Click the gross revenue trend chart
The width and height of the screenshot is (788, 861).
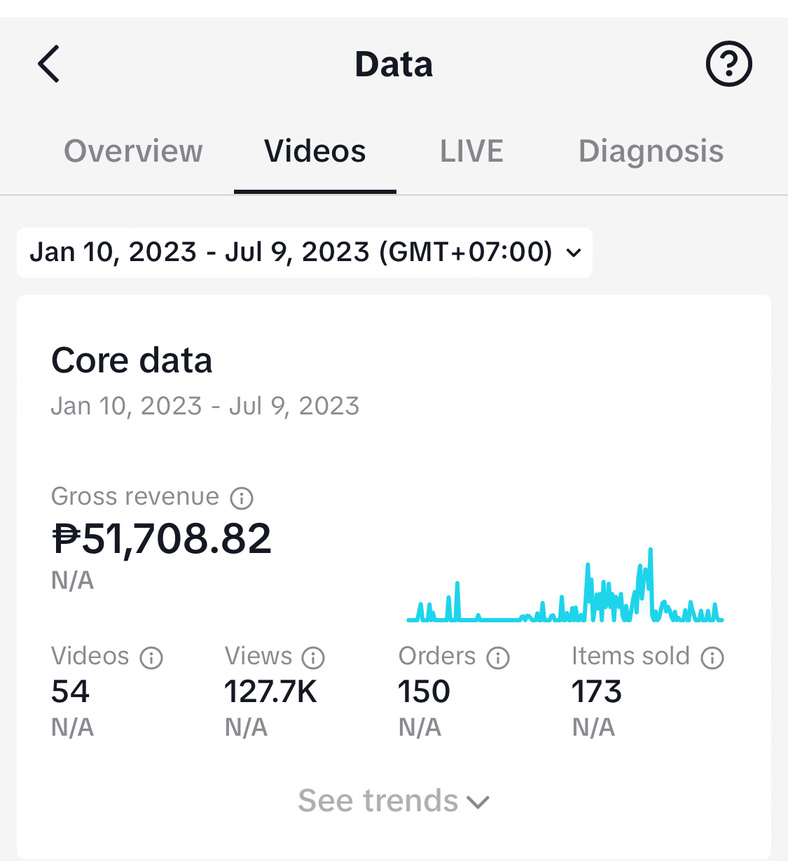[x=565, y=590]
